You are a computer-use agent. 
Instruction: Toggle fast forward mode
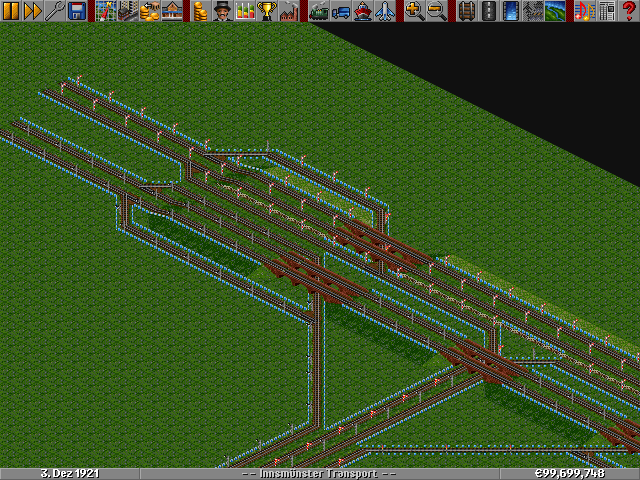[x=33, y=11]
